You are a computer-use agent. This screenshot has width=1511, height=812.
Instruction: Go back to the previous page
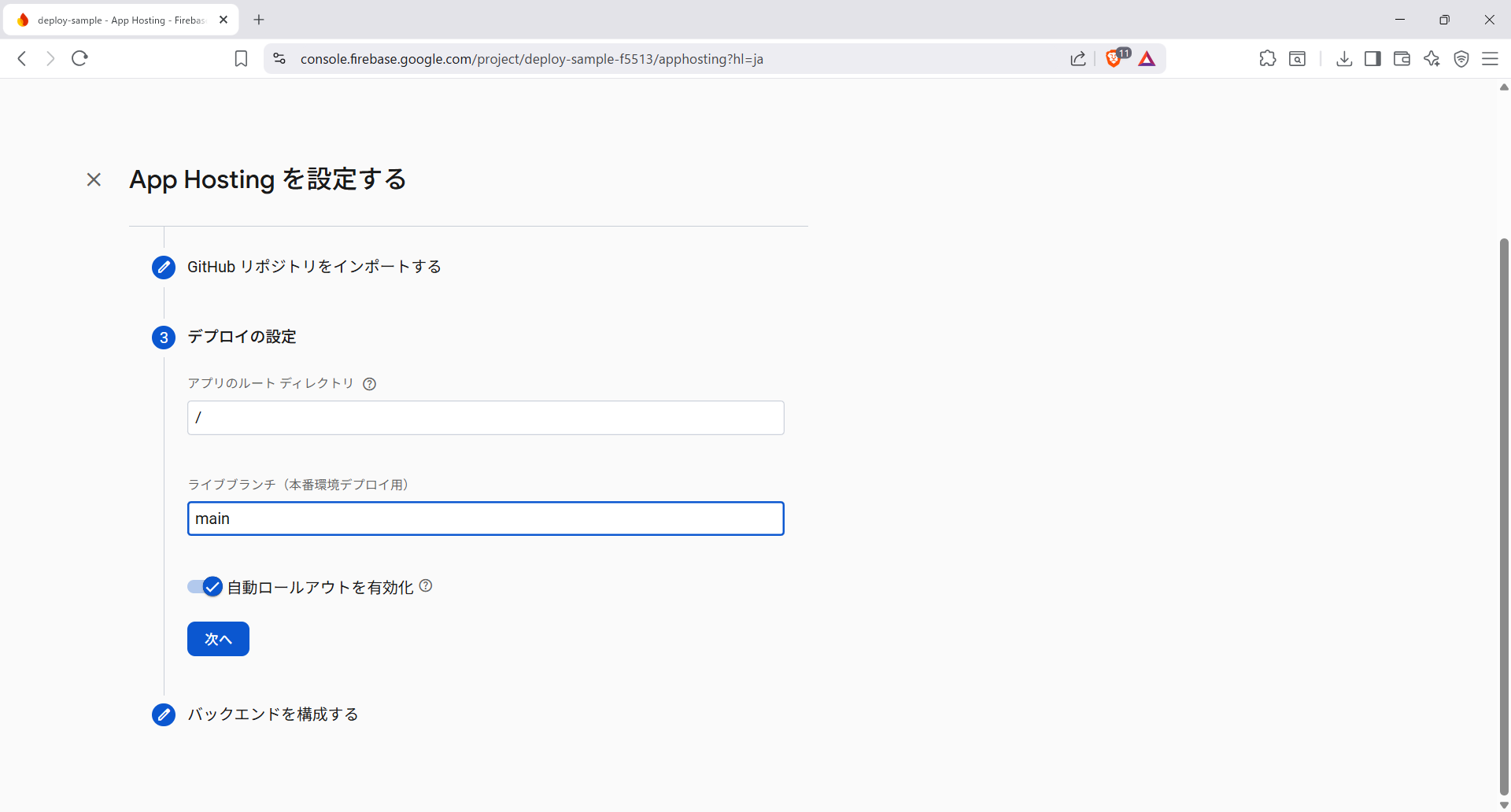pos(22,58)
